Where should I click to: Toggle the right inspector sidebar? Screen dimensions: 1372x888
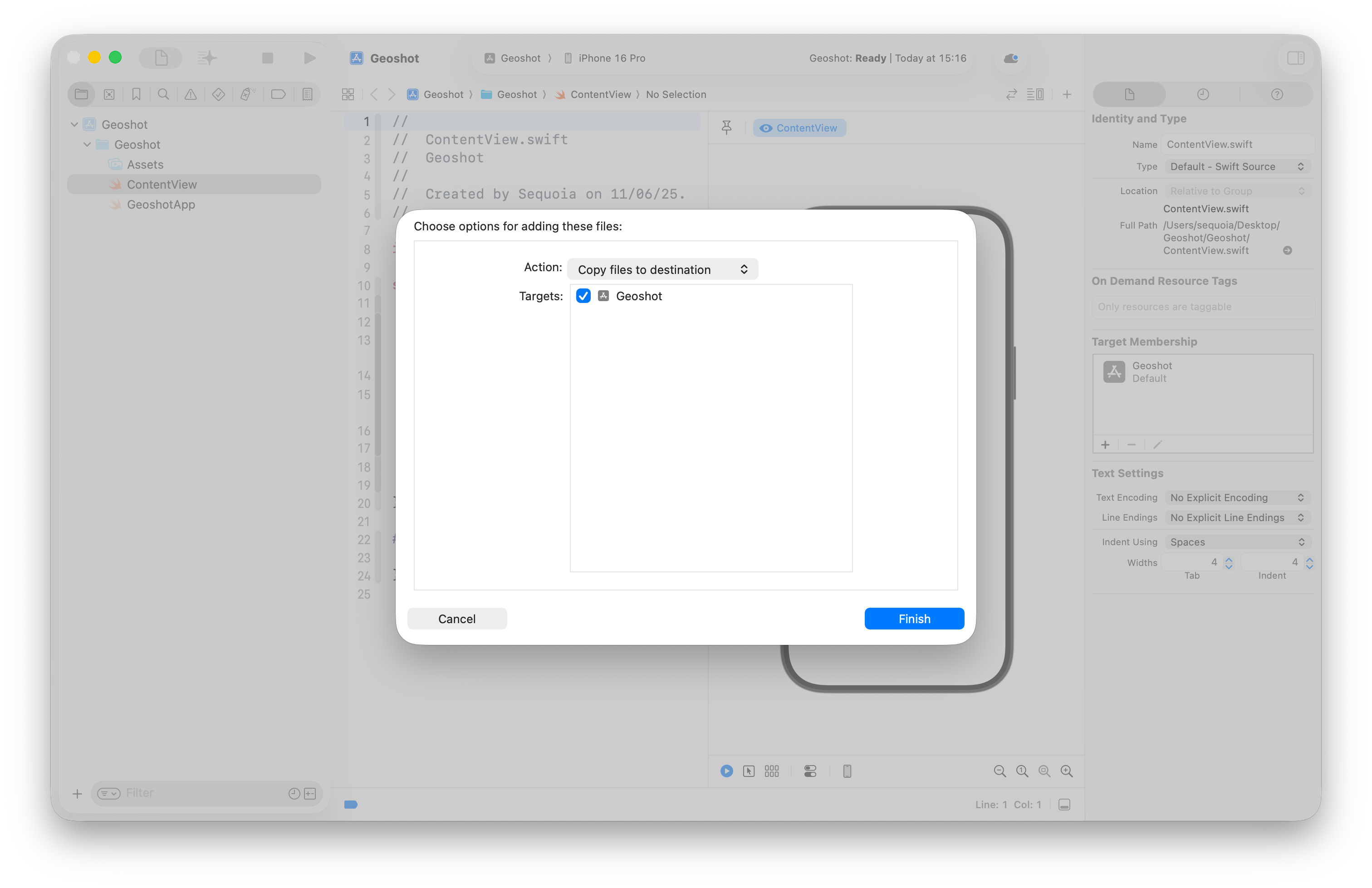click(x=1295, y=58)
